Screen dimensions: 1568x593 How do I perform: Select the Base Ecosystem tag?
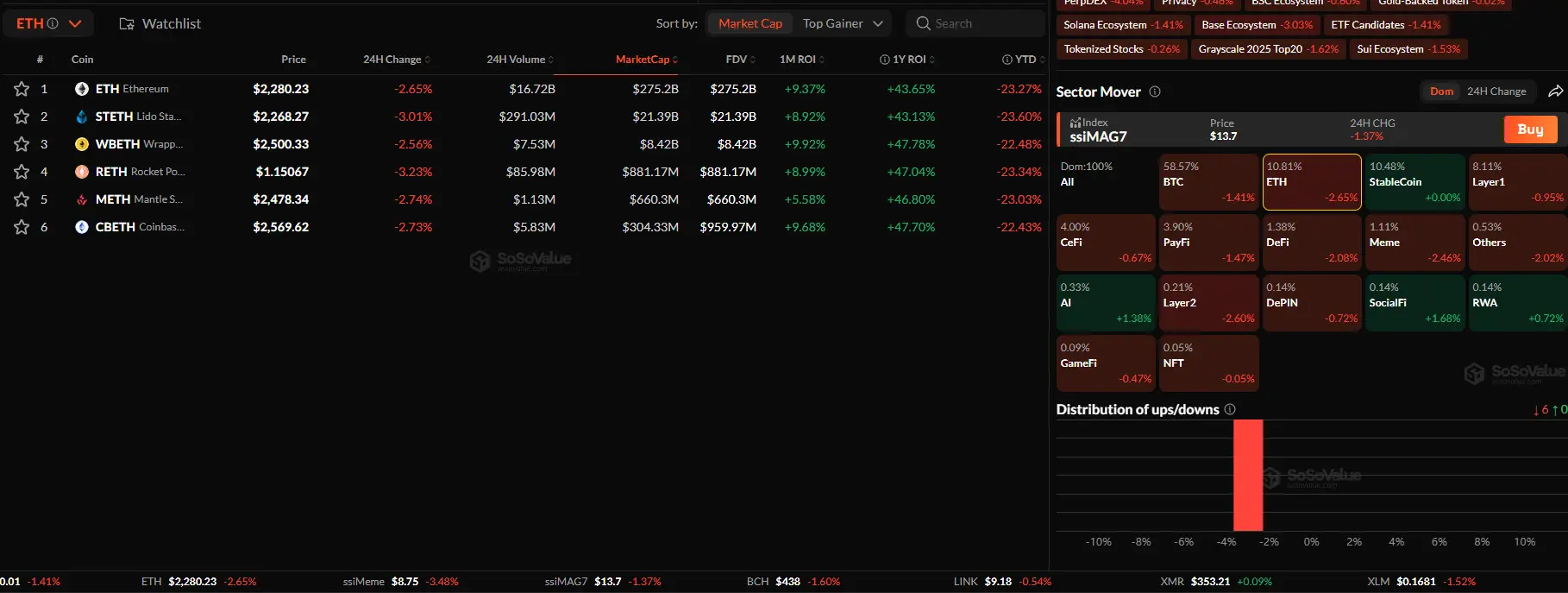(x=1257, y=25)
